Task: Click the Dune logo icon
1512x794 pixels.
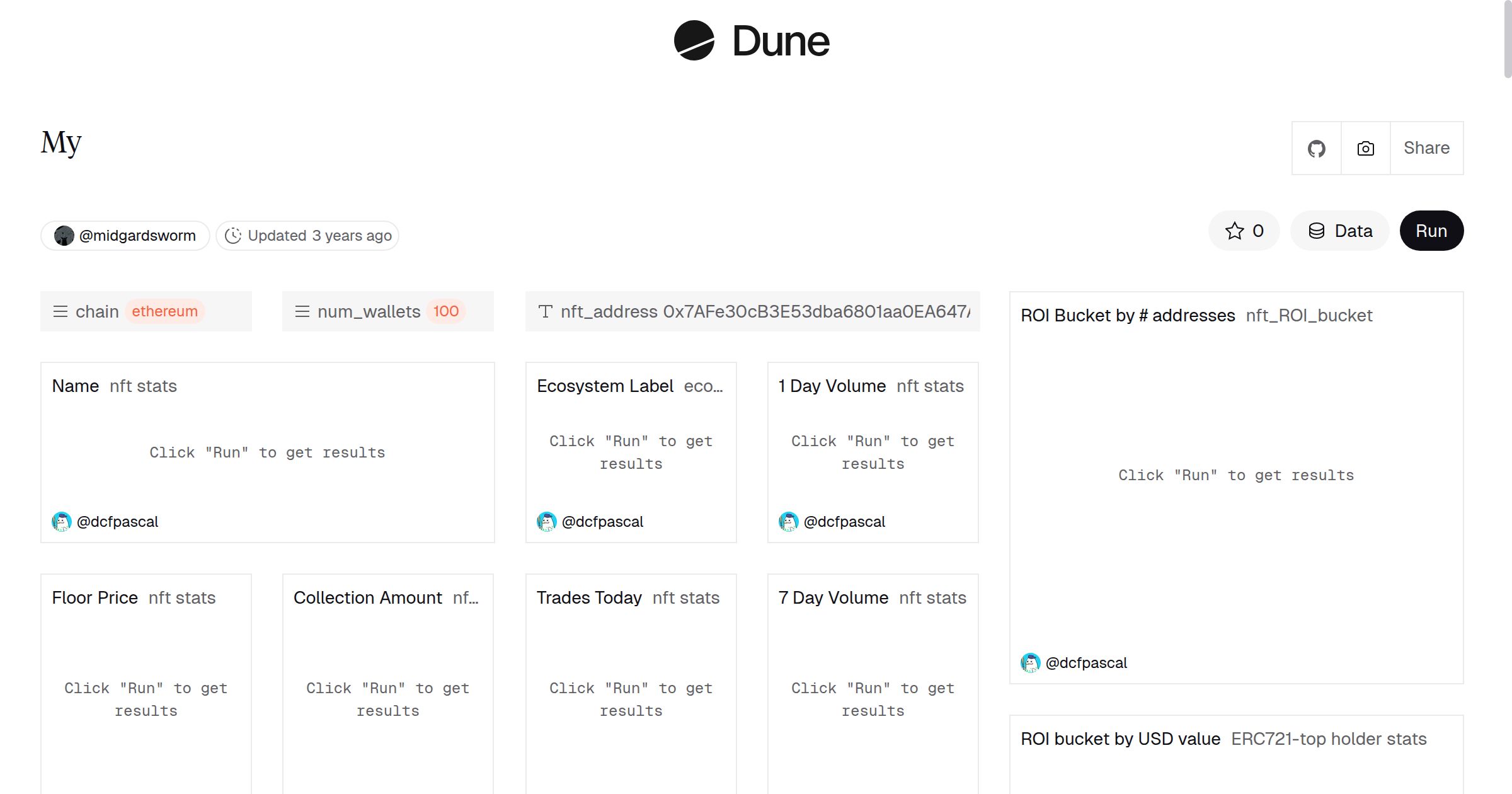Action: pyautogui.click(x=694, y=40)
